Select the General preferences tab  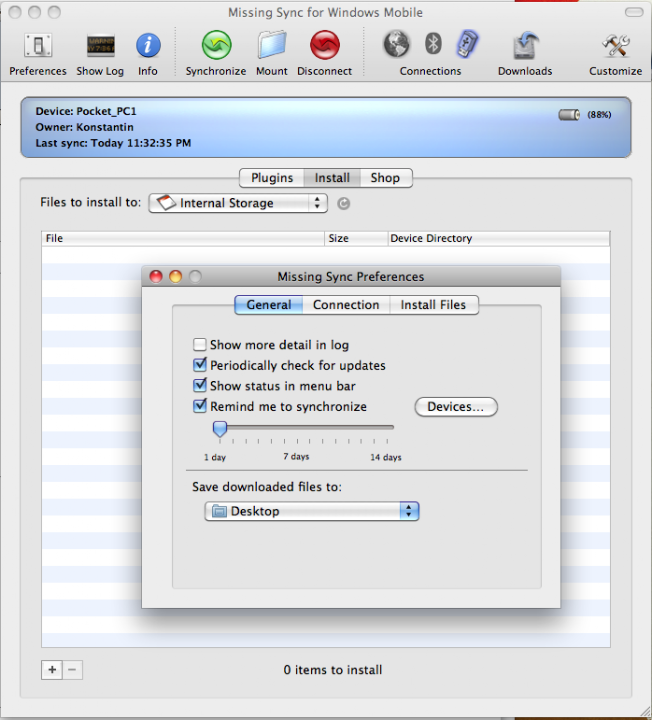(x=269, y=305)
